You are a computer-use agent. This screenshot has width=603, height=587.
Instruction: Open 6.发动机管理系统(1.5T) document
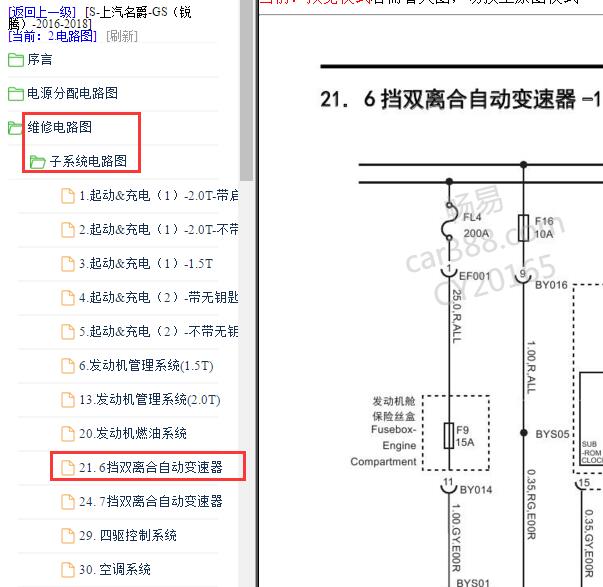146,365
